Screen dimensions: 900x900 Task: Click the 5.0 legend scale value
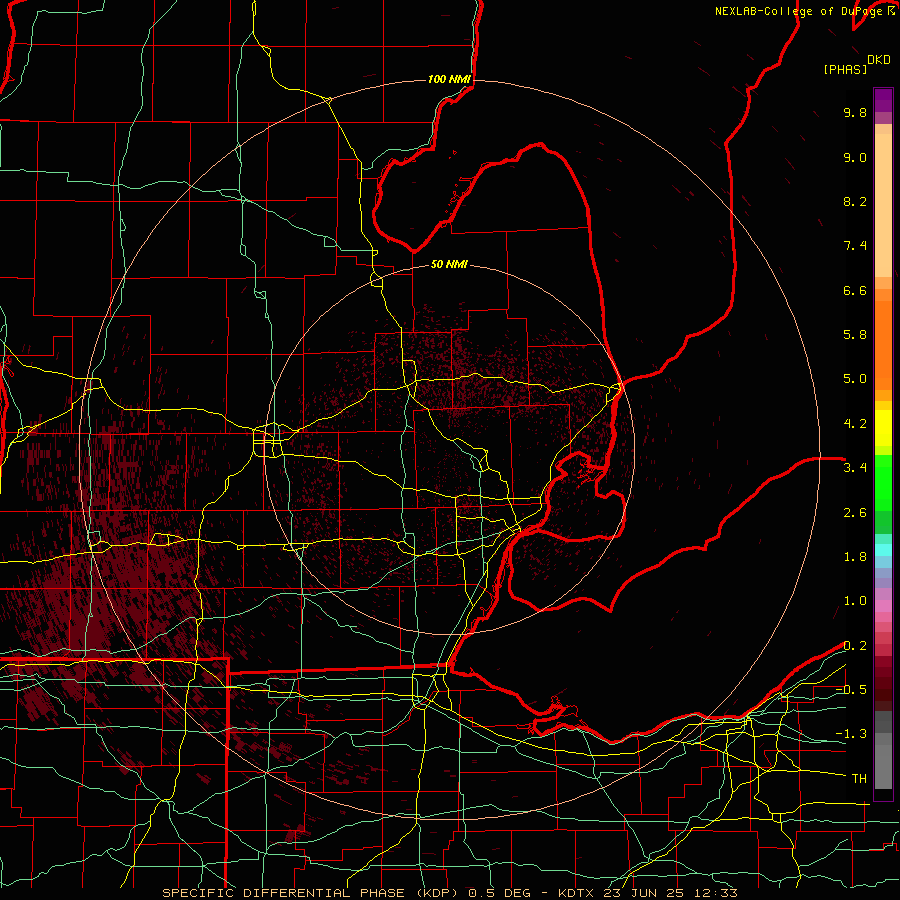coord(855,379)
